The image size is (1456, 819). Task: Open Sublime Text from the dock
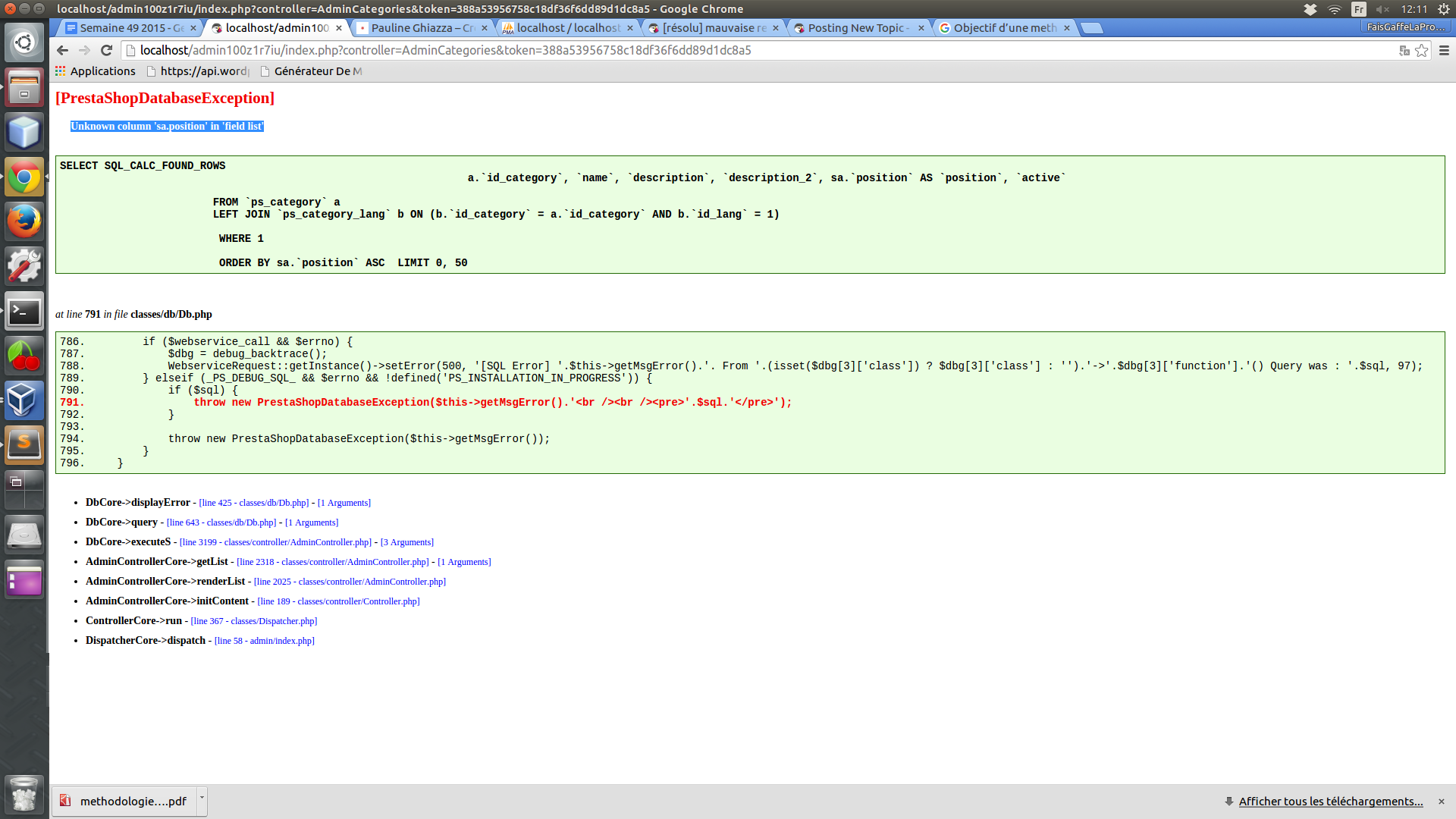point(24,444)
